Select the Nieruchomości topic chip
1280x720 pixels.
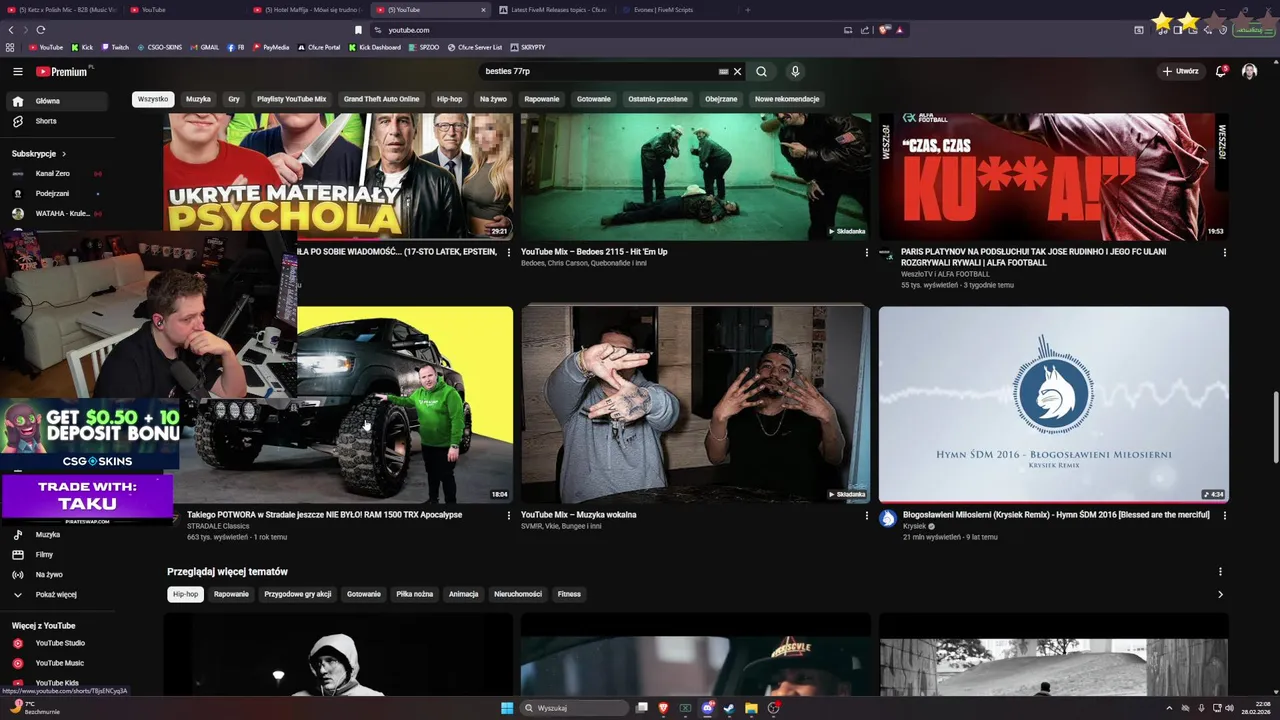[518, 594]
